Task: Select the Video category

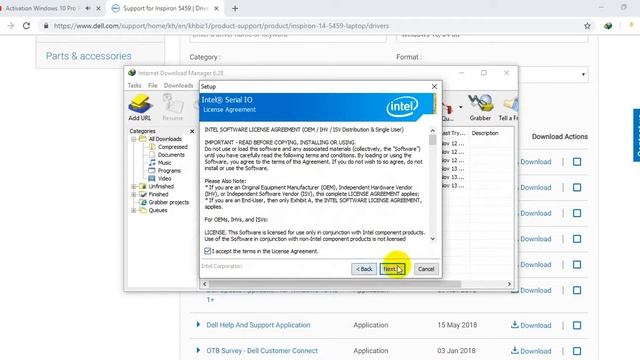Action: (x=164, y=178)
